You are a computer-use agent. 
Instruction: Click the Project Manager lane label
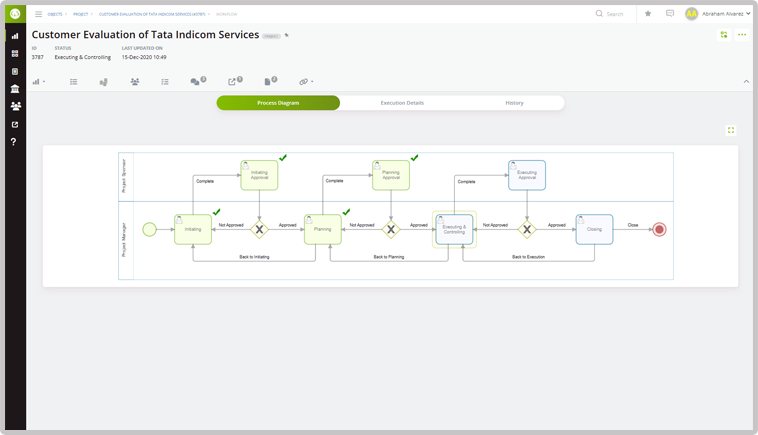(124, 240)
